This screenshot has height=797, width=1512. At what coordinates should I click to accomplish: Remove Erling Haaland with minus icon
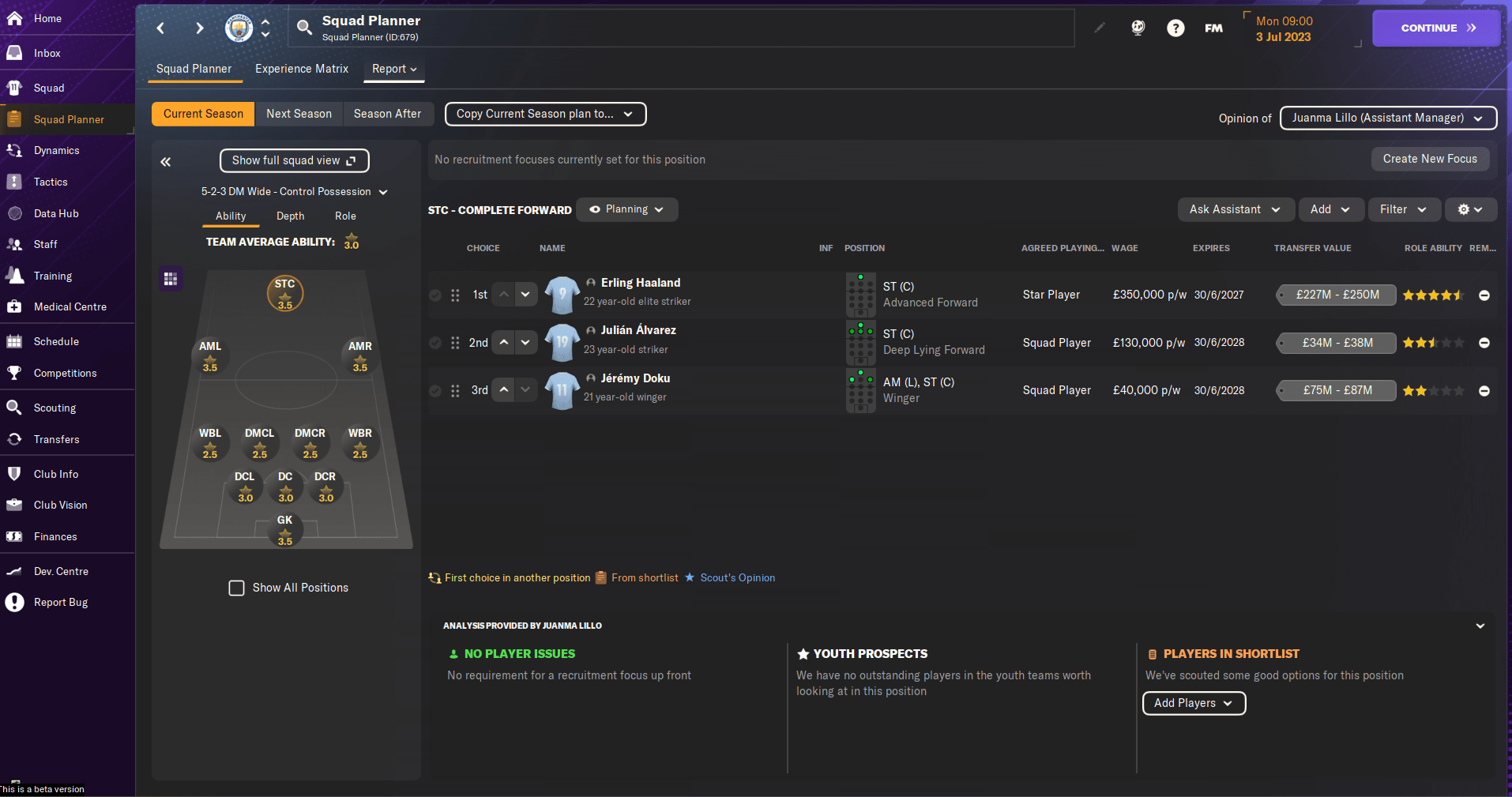(1484, 295)
